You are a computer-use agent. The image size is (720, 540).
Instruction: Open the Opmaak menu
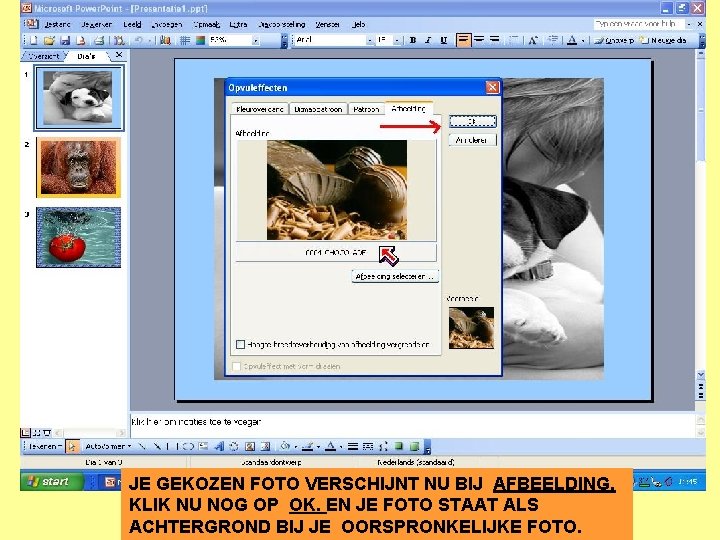(x=206, y=24)
